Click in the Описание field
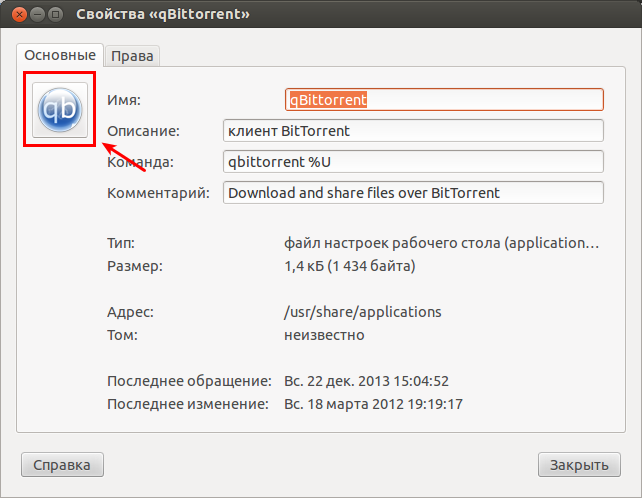Image resolution: width=642 pixels, height=498 pixels. click(x=413, y=131)
